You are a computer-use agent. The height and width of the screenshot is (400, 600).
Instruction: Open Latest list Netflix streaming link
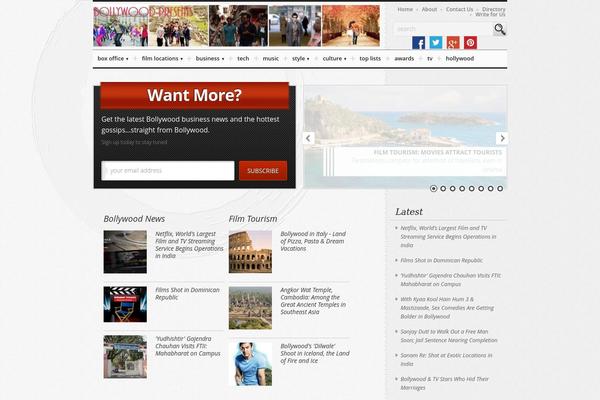tap(448, 237)
